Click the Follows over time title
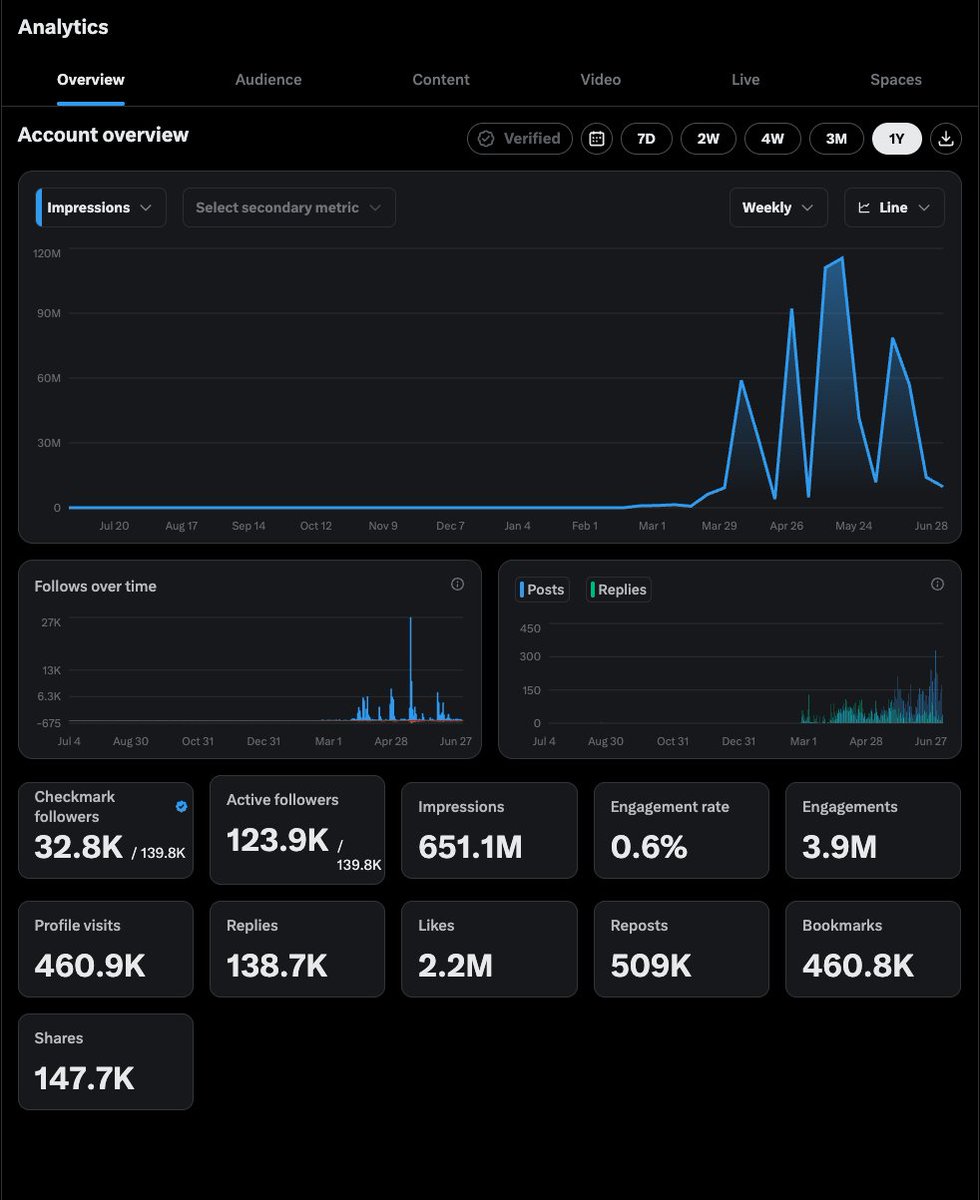 tap(95, 587)
